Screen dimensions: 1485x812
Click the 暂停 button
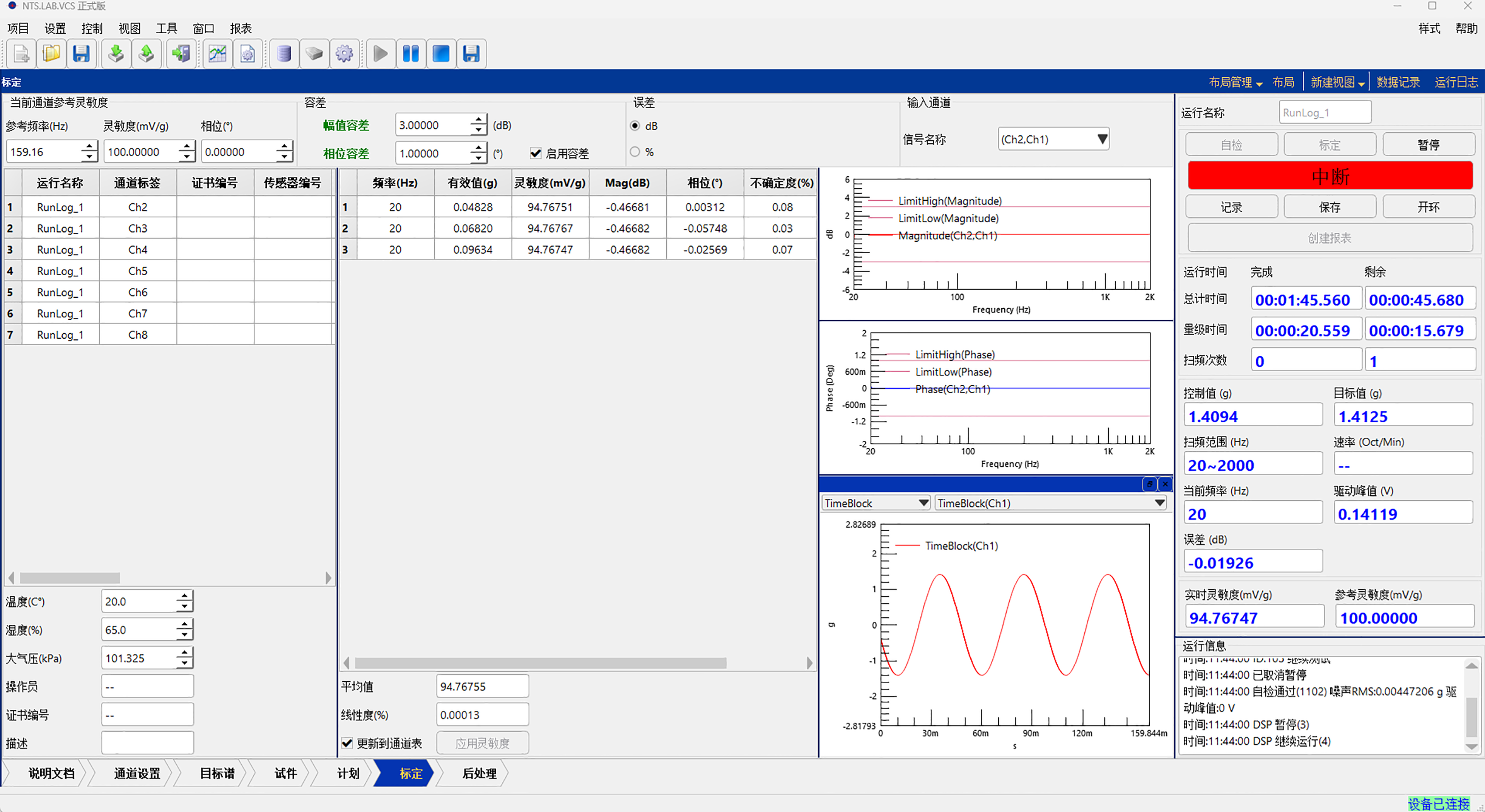point(1428,145)
